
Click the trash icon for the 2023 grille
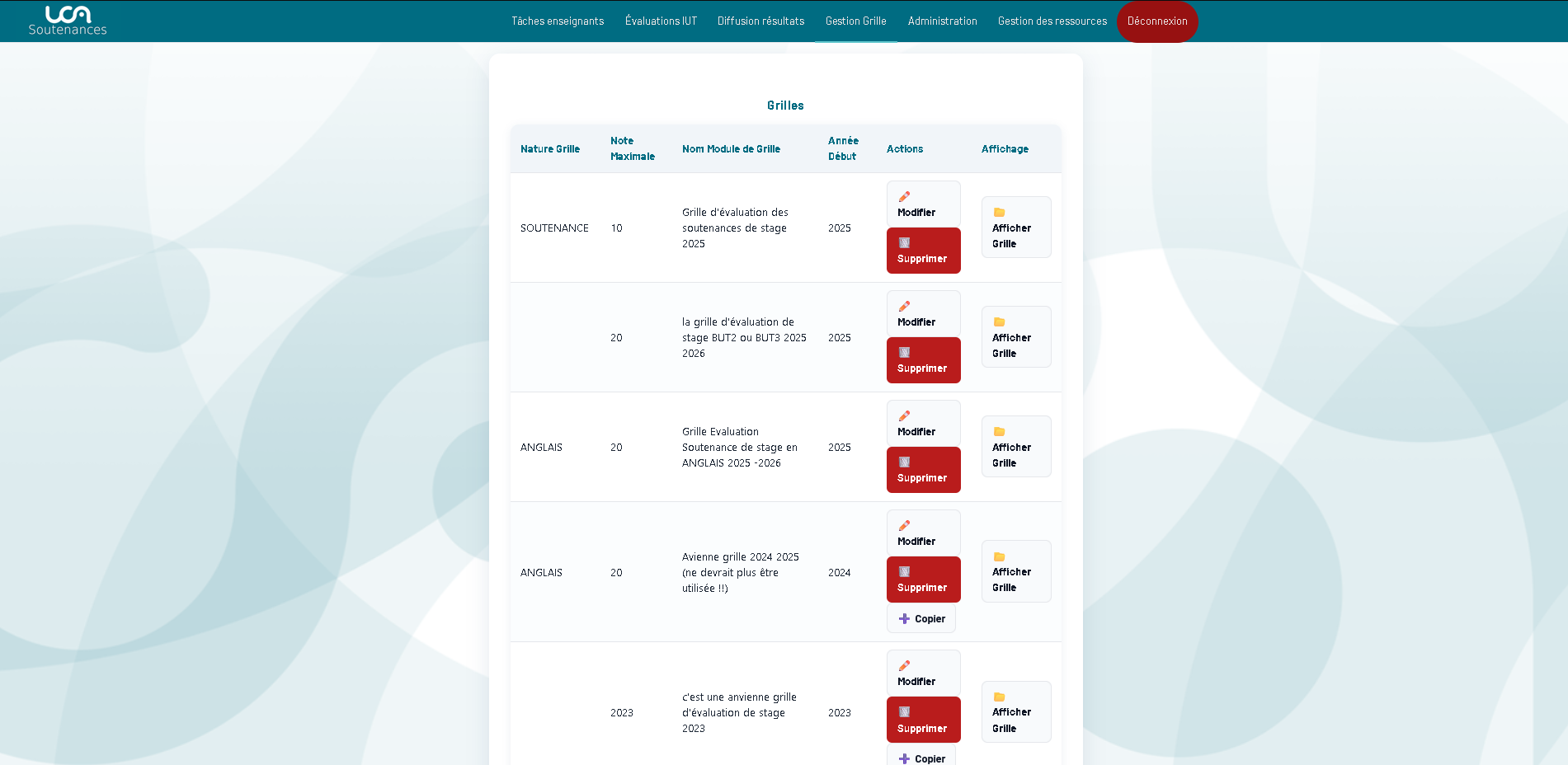905,711
